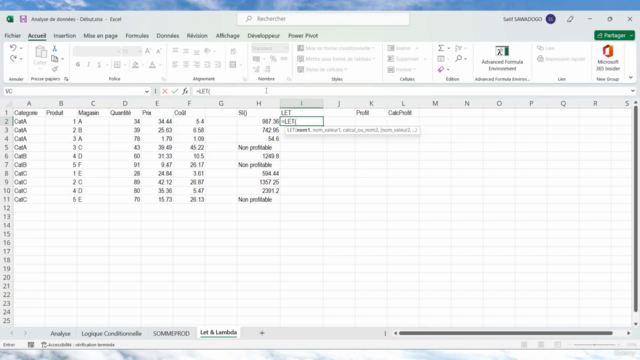Click the percent style icon
The height and width of the screenshot is (360, 640).
coord(273,59)
